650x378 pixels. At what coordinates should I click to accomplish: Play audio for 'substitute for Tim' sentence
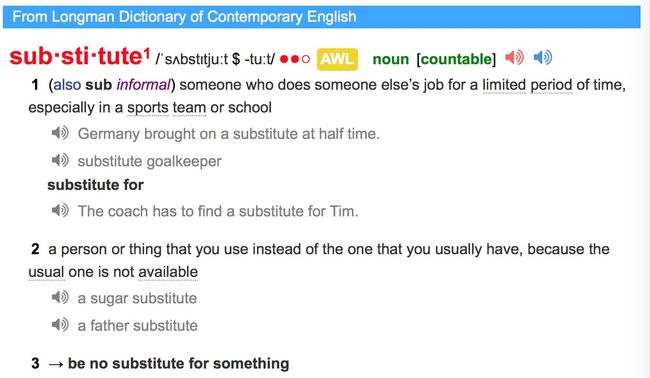[60, 211]
